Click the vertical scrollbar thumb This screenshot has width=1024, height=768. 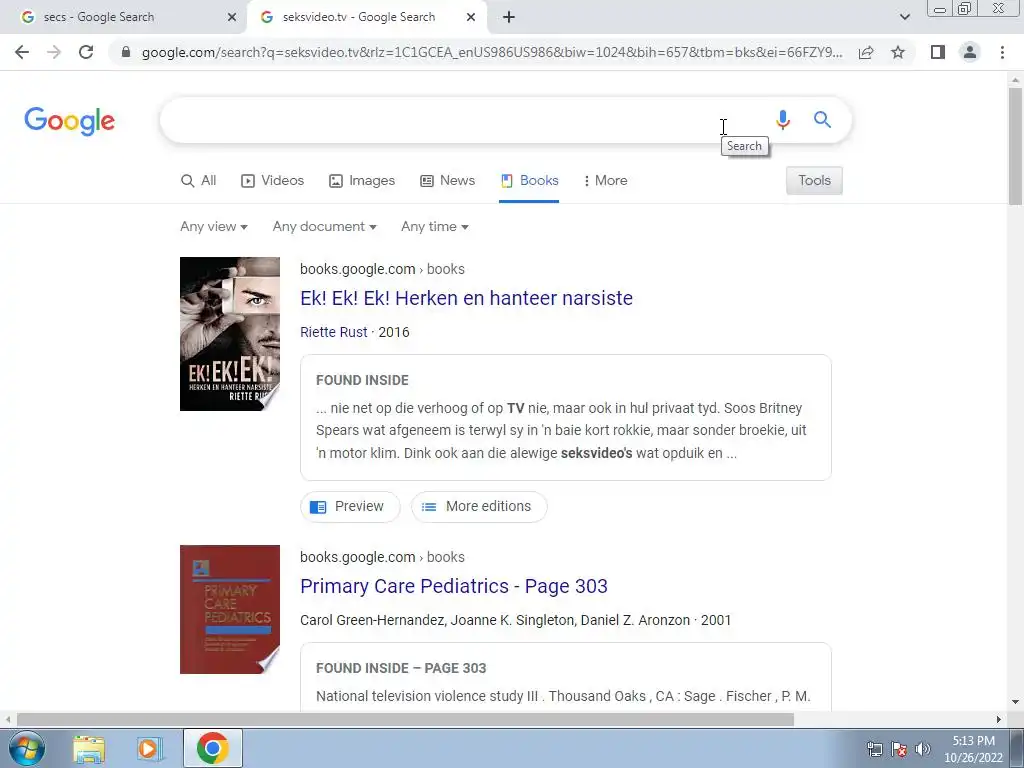(x=1015, y=145)
